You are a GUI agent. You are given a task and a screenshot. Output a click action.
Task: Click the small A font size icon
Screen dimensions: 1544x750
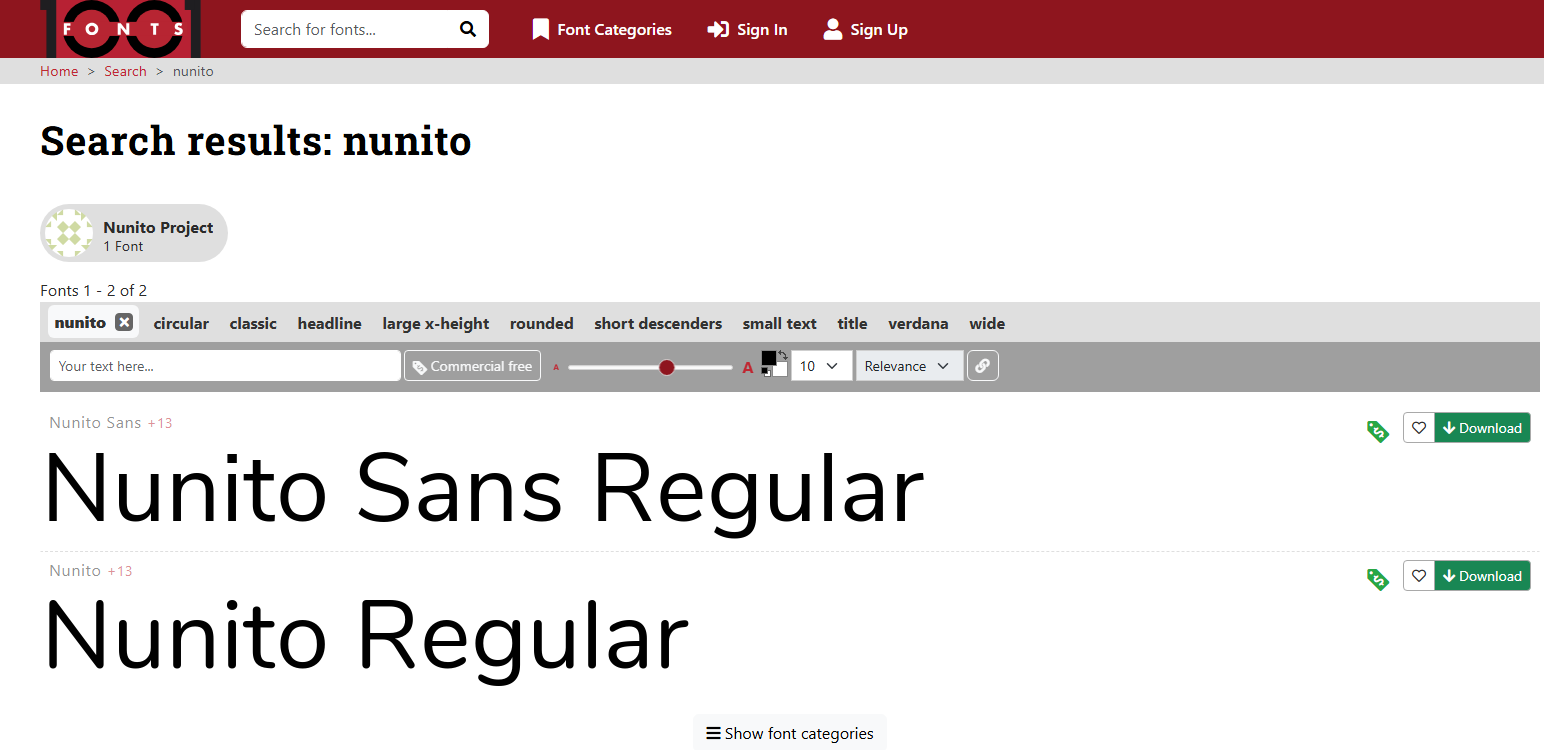[x=556, y=367]
